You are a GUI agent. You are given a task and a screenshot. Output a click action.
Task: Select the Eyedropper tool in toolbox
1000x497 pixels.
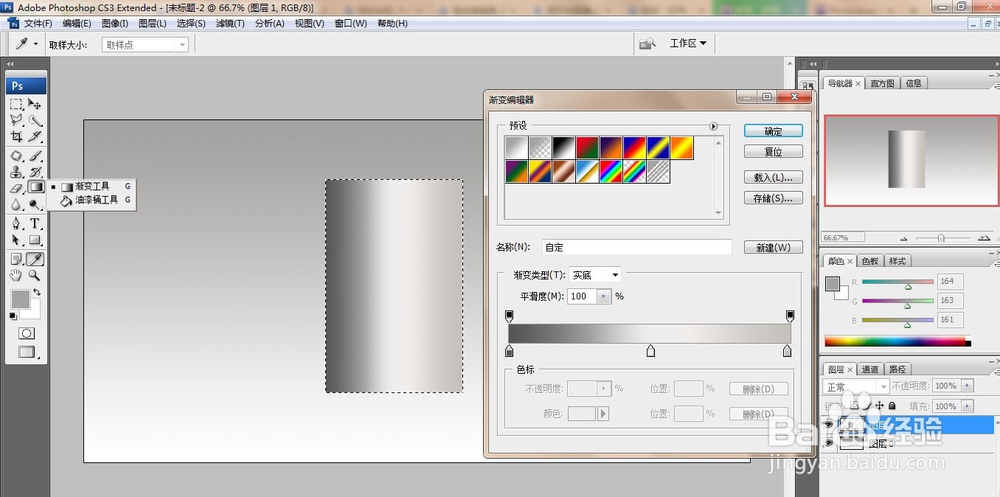coord(35,259)
